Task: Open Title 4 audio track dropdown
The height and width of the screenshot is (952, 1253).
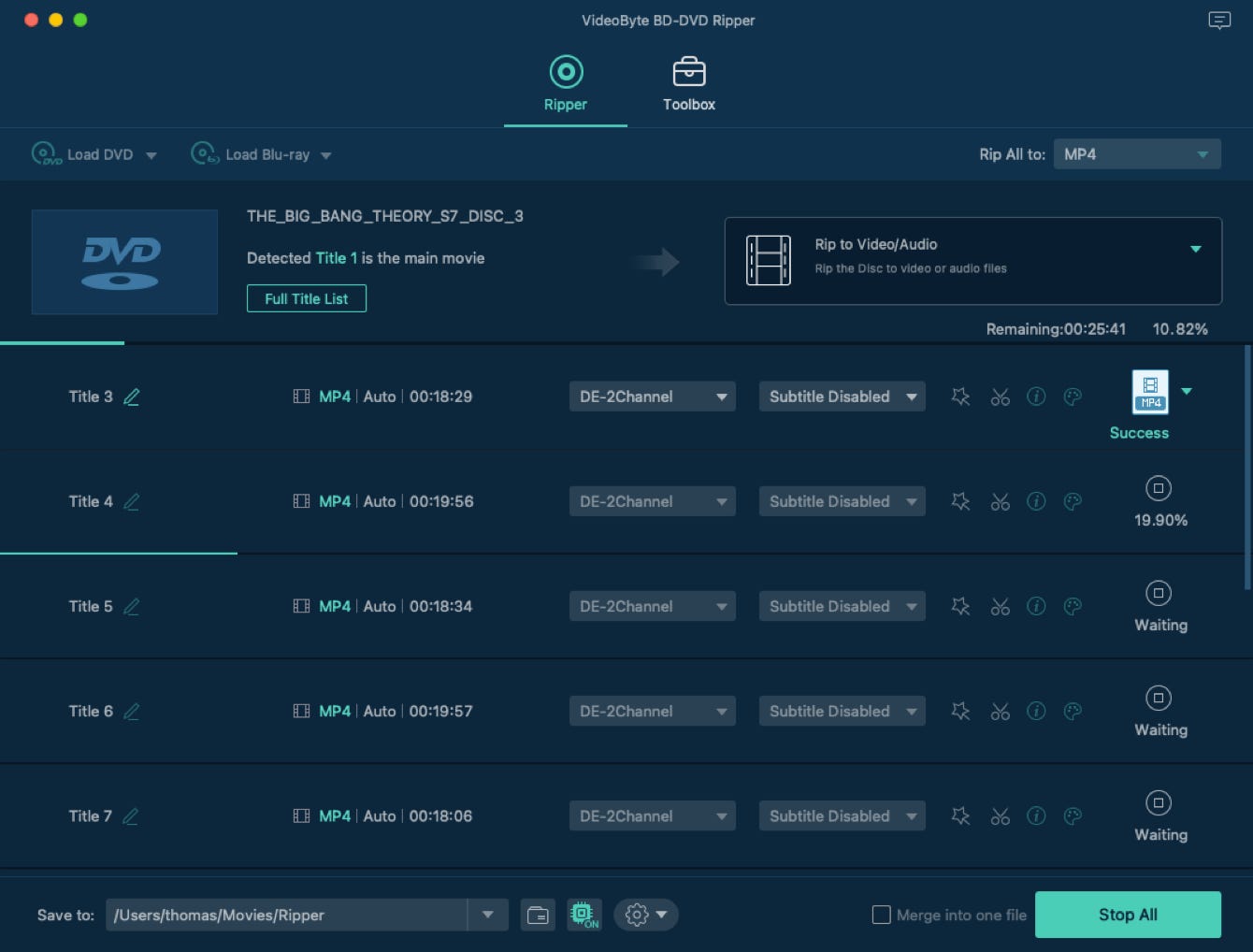Action: [653, 501]
